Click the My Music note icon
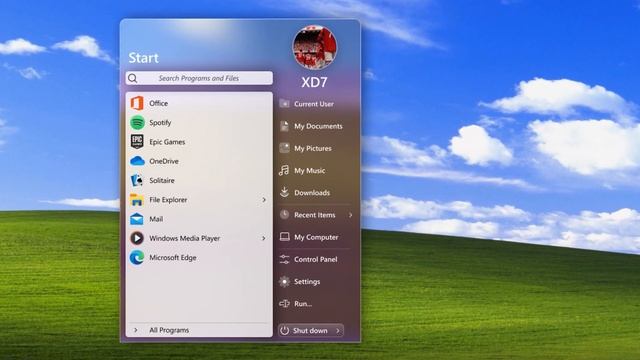640x360 pixels. 284,170
